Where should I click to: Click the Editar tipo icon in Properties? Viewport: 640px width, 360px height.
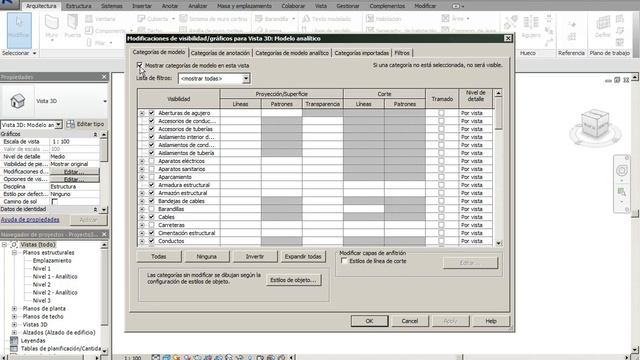[71, 124]
